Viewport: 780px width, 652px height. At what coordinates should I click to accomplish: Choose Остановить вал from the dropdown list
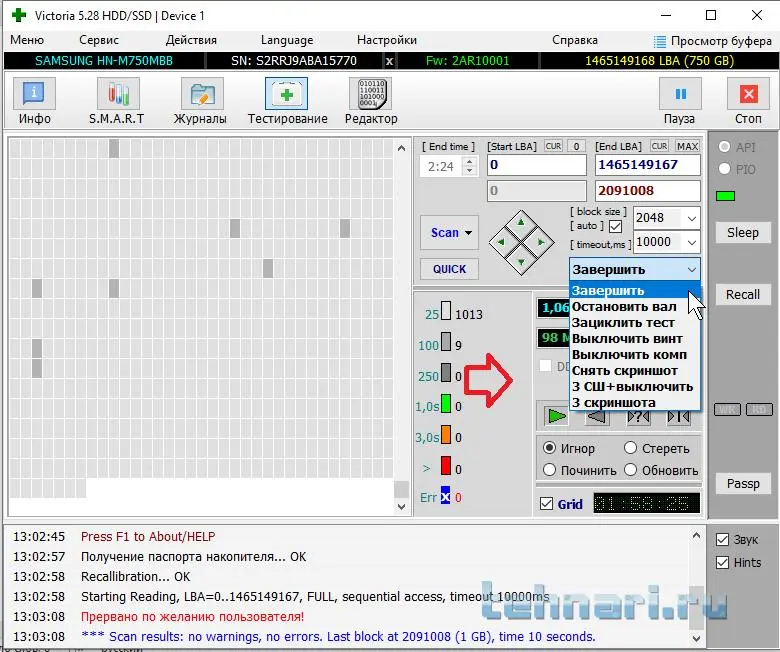(x=635, y=307)
